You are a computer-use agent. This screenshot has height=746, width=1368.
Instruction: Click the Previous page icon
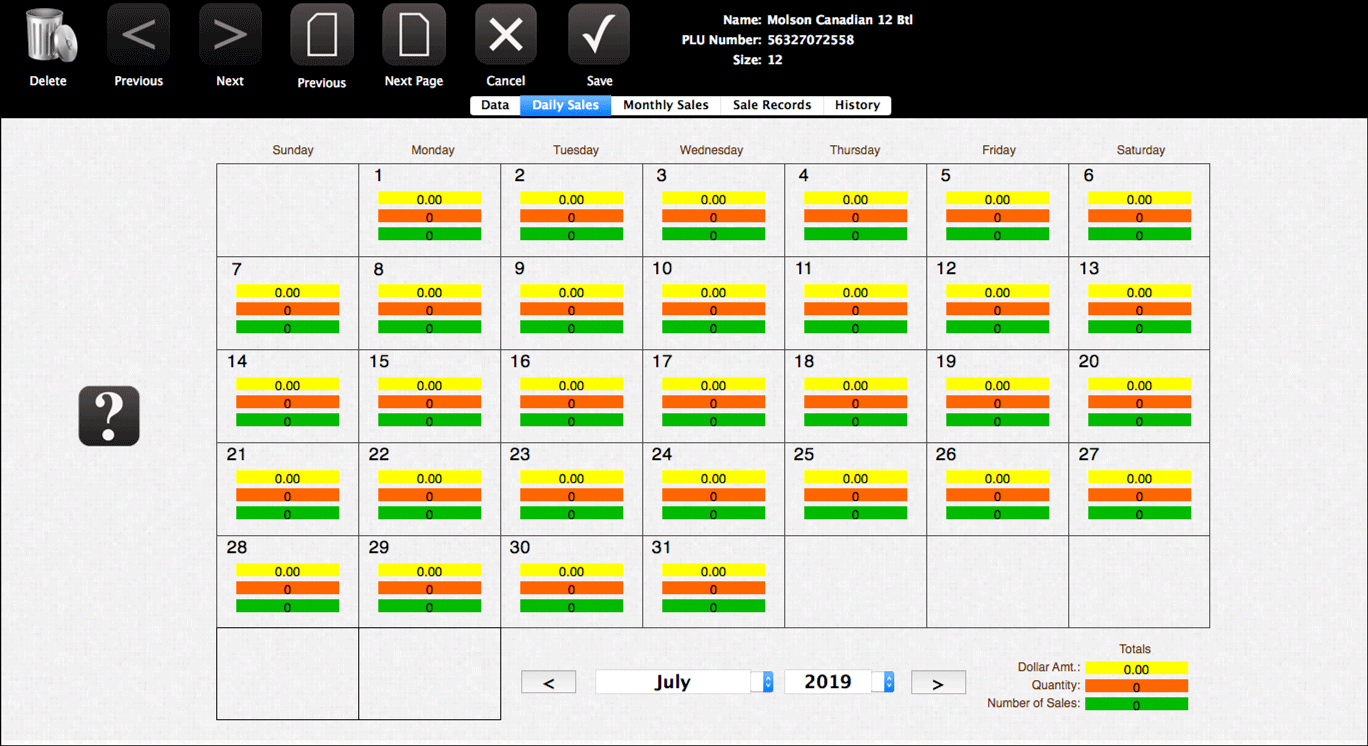pyautogui.click(x=321, y=36)
